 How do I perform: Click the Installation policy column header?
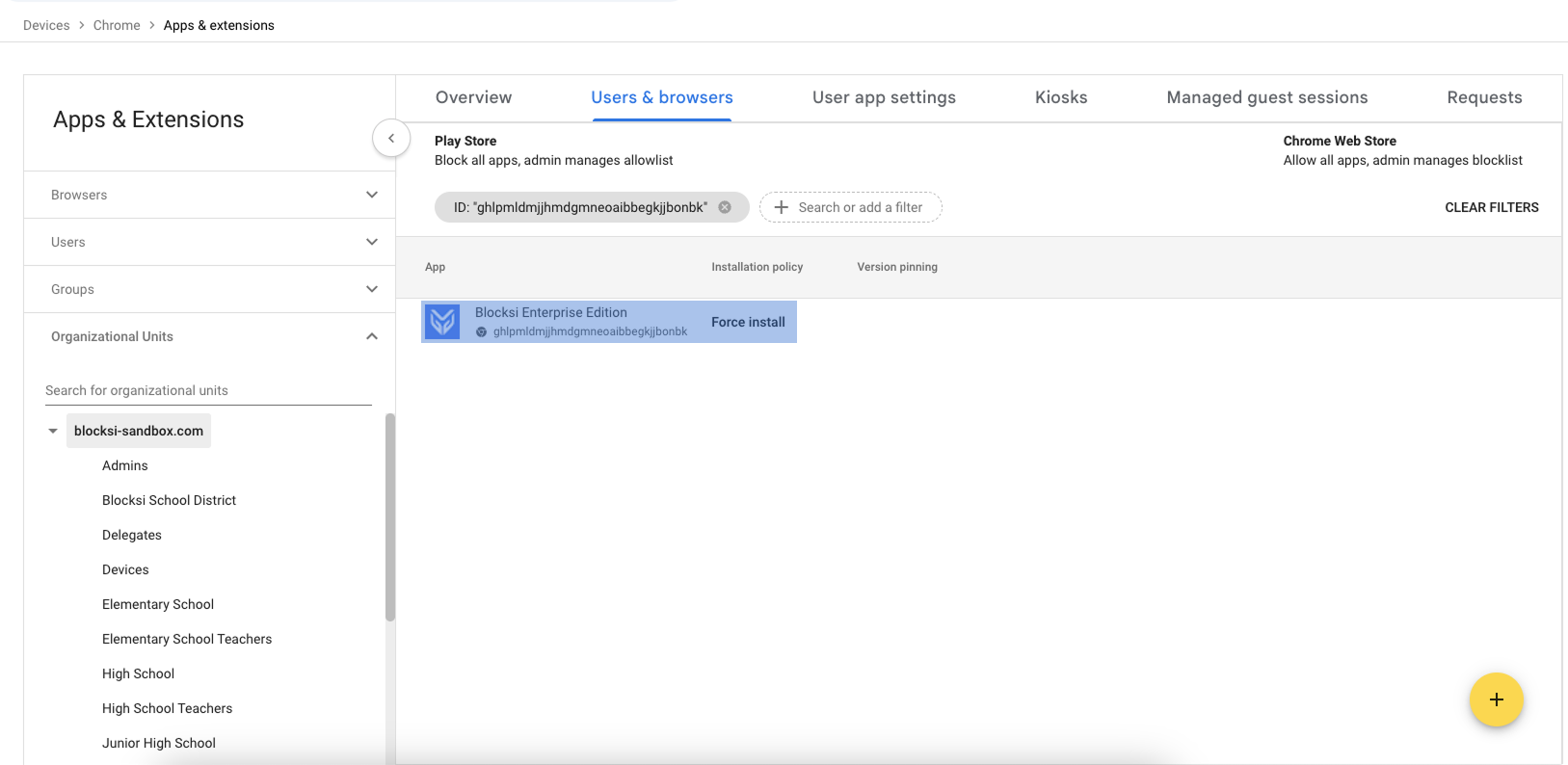[x=757, y=267]
